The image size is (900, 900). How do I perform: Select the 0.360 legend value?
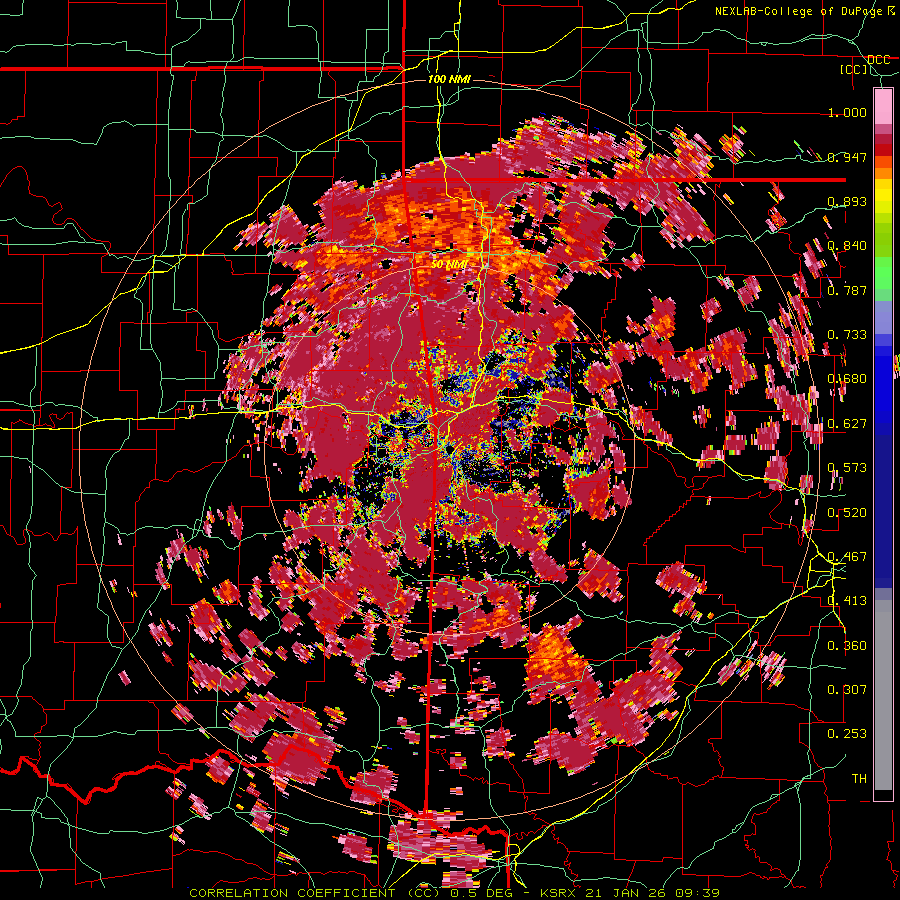[847, 646]
